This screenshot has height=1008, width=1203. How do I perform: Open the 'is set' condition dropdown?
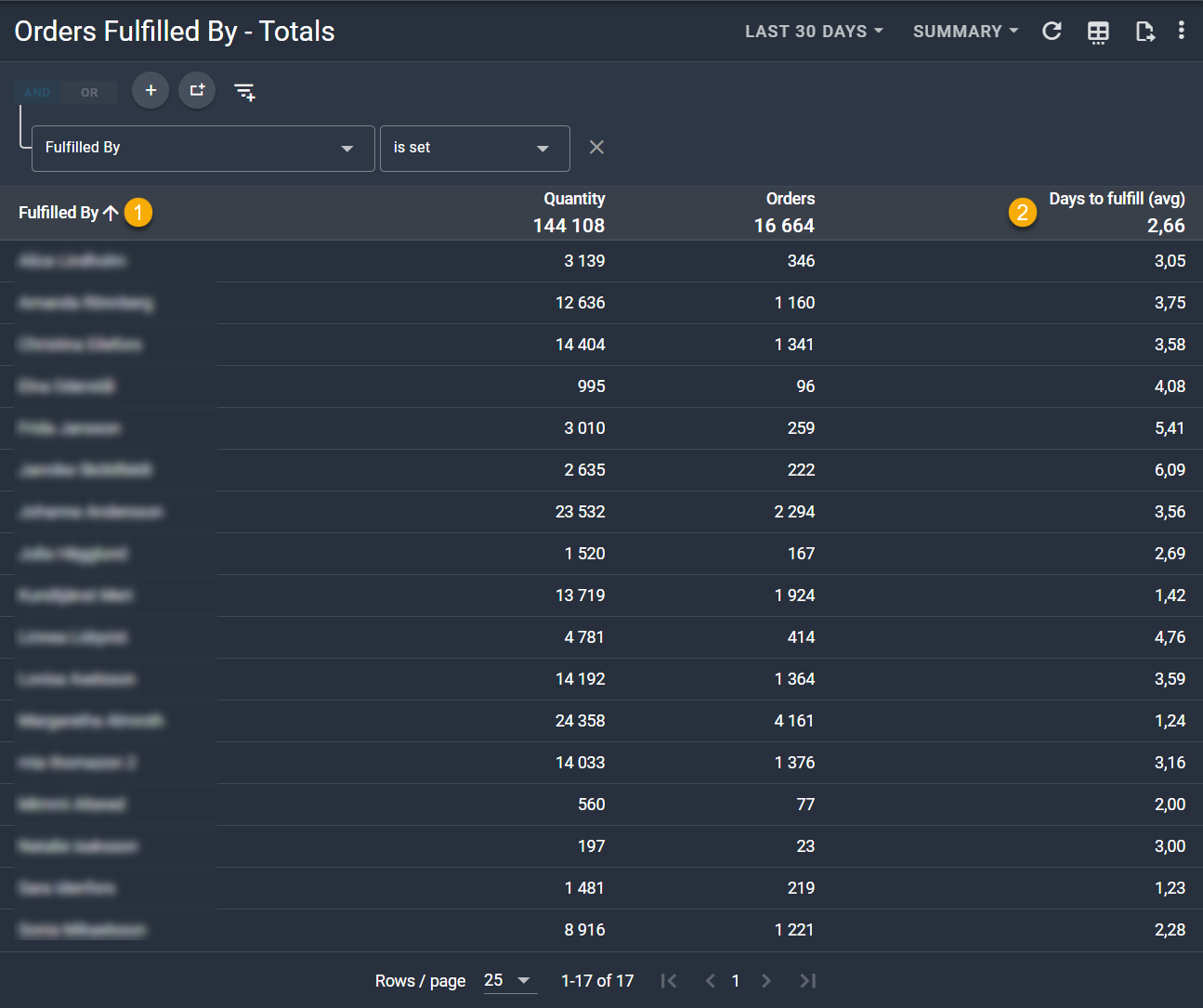point(474,149)
